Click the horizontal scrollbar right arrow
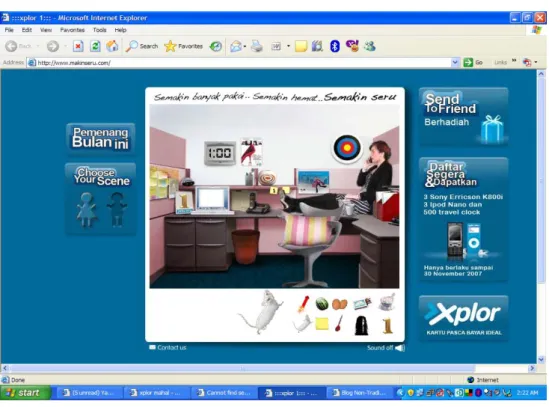 pyautogui.click(x=532, y=368)
